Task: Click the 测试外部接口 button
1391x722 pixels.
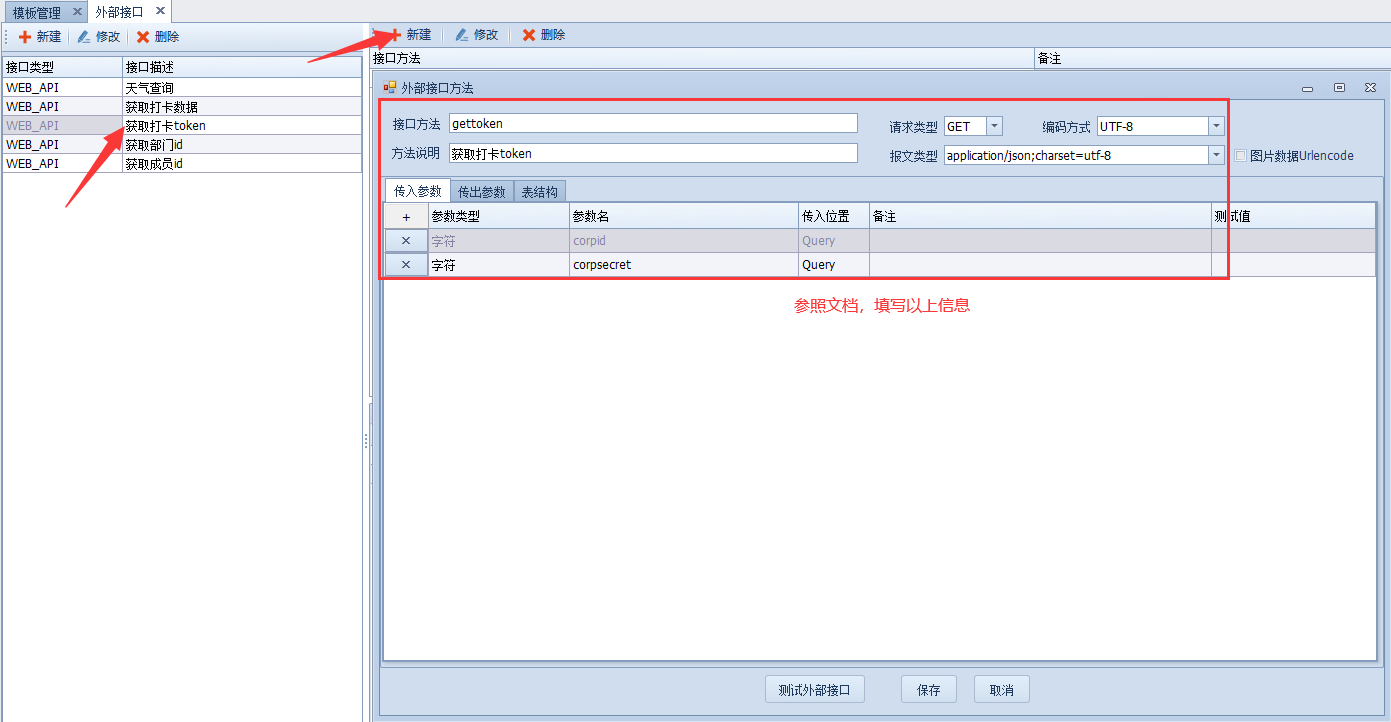Action: pyautogui.click(x=815, y=690)
